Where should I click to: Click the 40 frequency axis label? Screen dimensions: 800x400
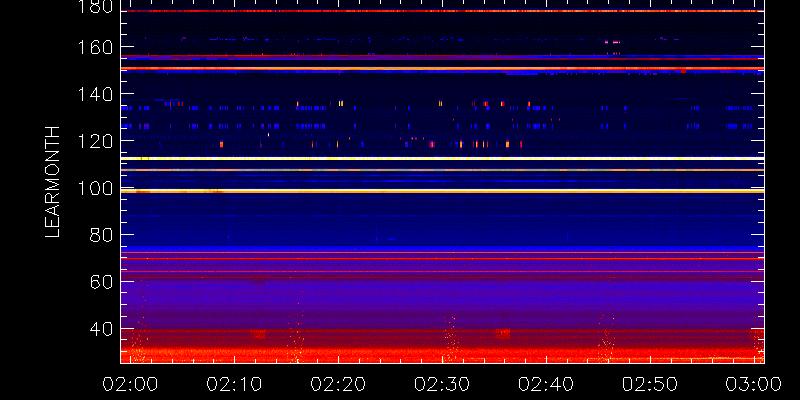click(x=102, y=329)
